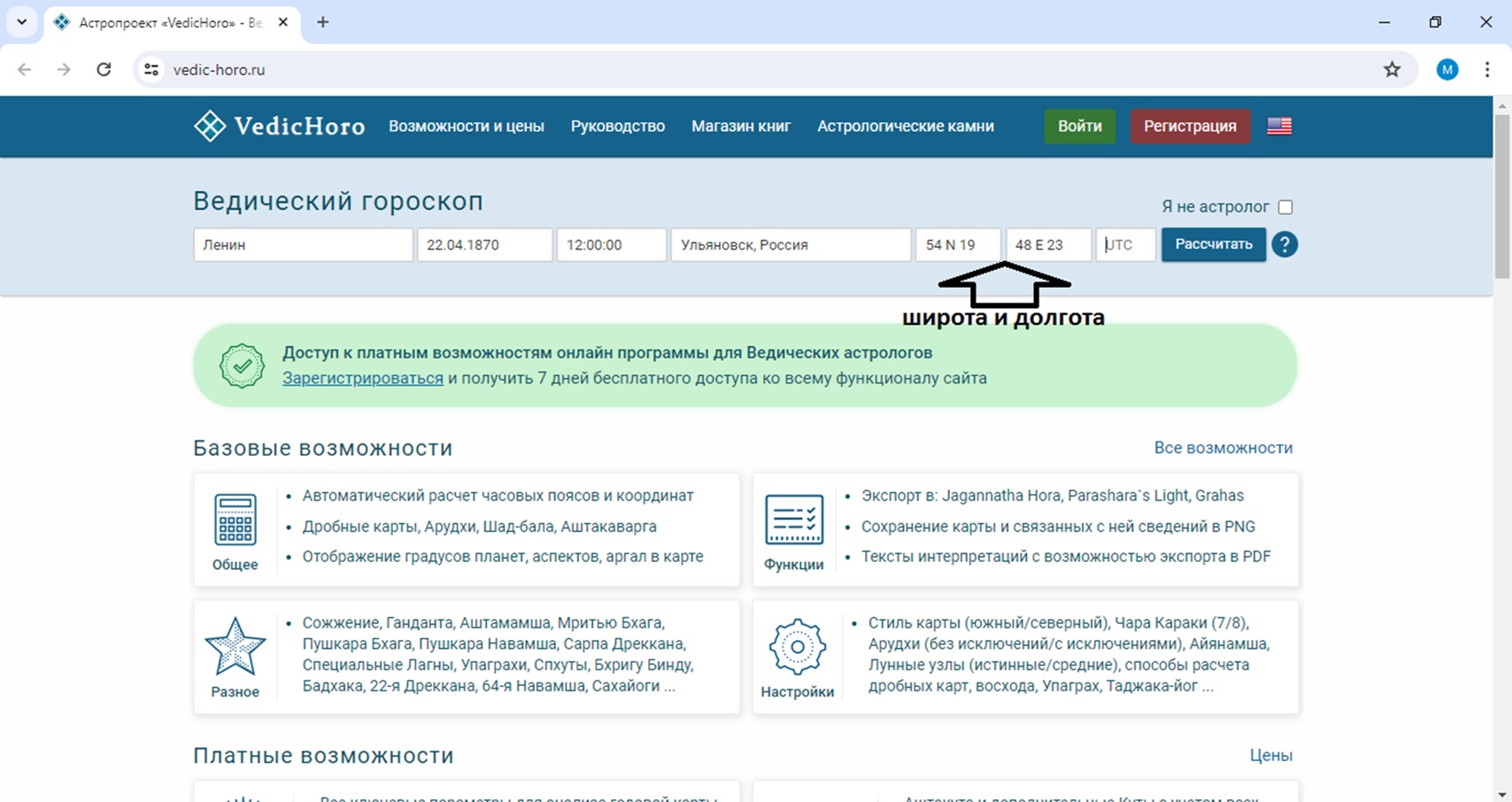
Task: Click the 'Зарегистрироваться' link in green banner
Action: pos(363,379)
